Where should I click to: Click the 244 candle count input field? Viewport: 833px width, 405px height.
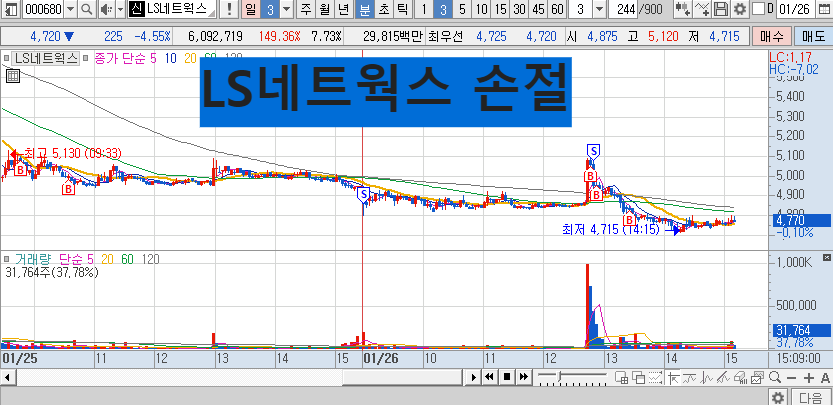(x=625, y=9)
